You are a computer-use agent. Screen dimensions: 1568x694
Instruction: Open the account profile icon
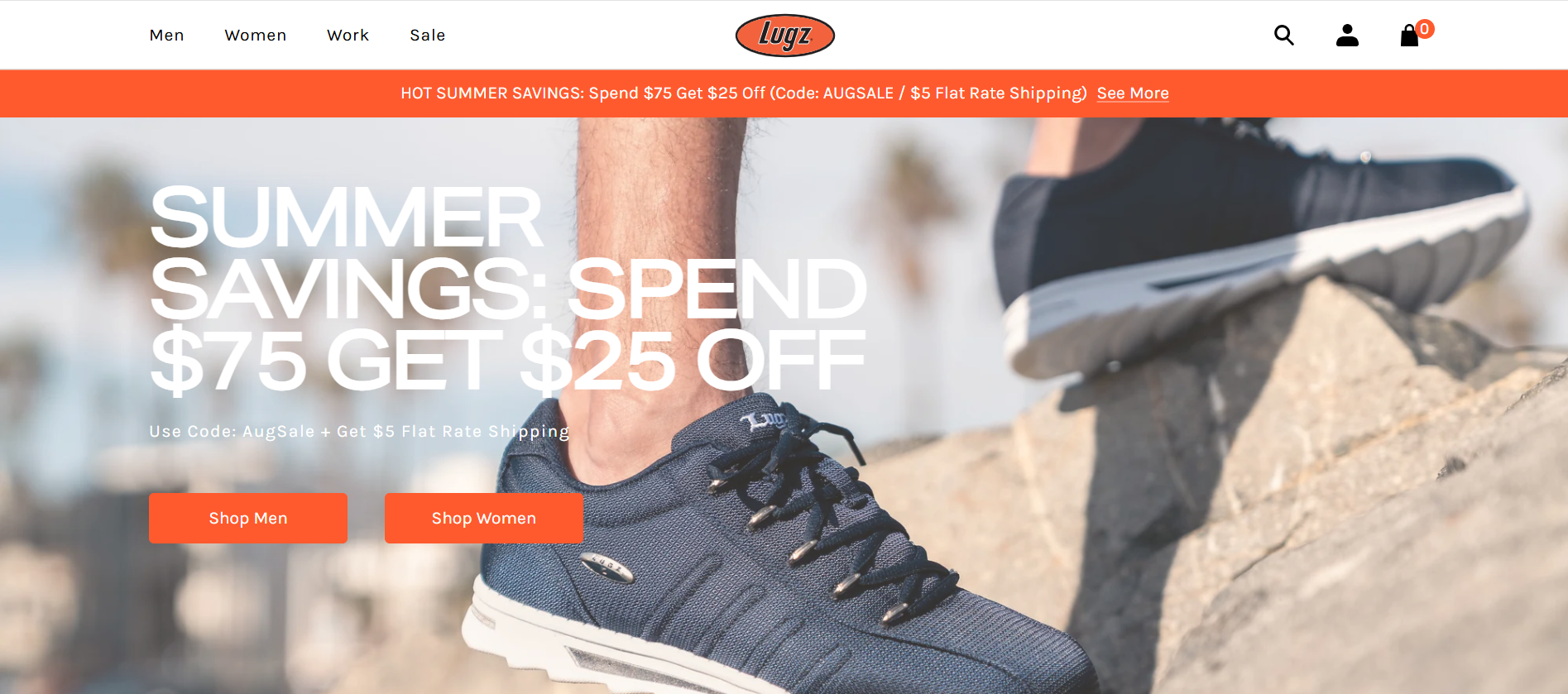pyautogui.click(x=1347, y=35)
